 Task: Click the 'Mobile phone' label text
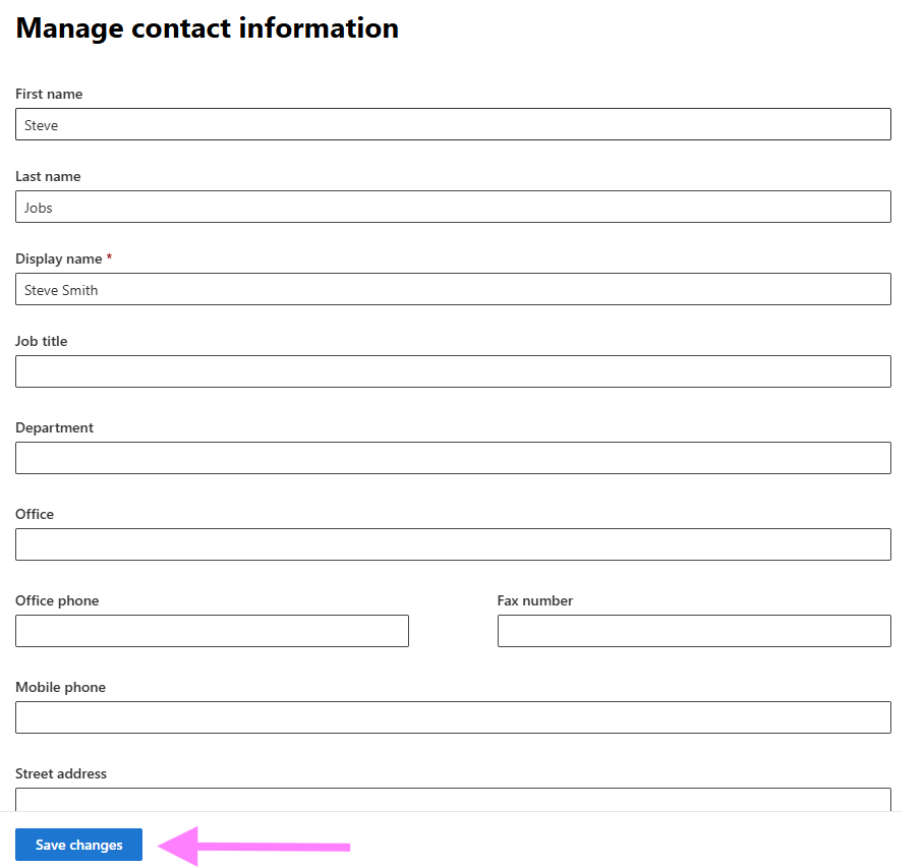point(60,687)
